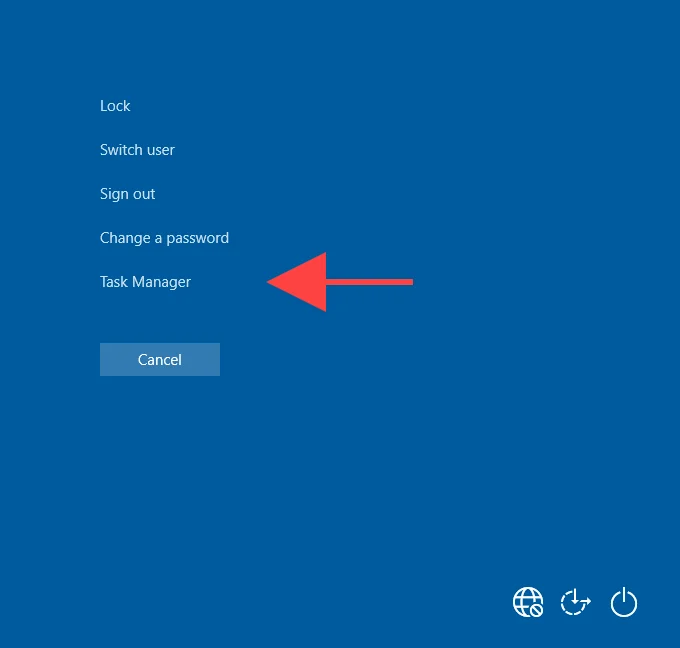This screenshot has width=680, height=648.
Task: Click the Cancel button
Action: (160, 360)
